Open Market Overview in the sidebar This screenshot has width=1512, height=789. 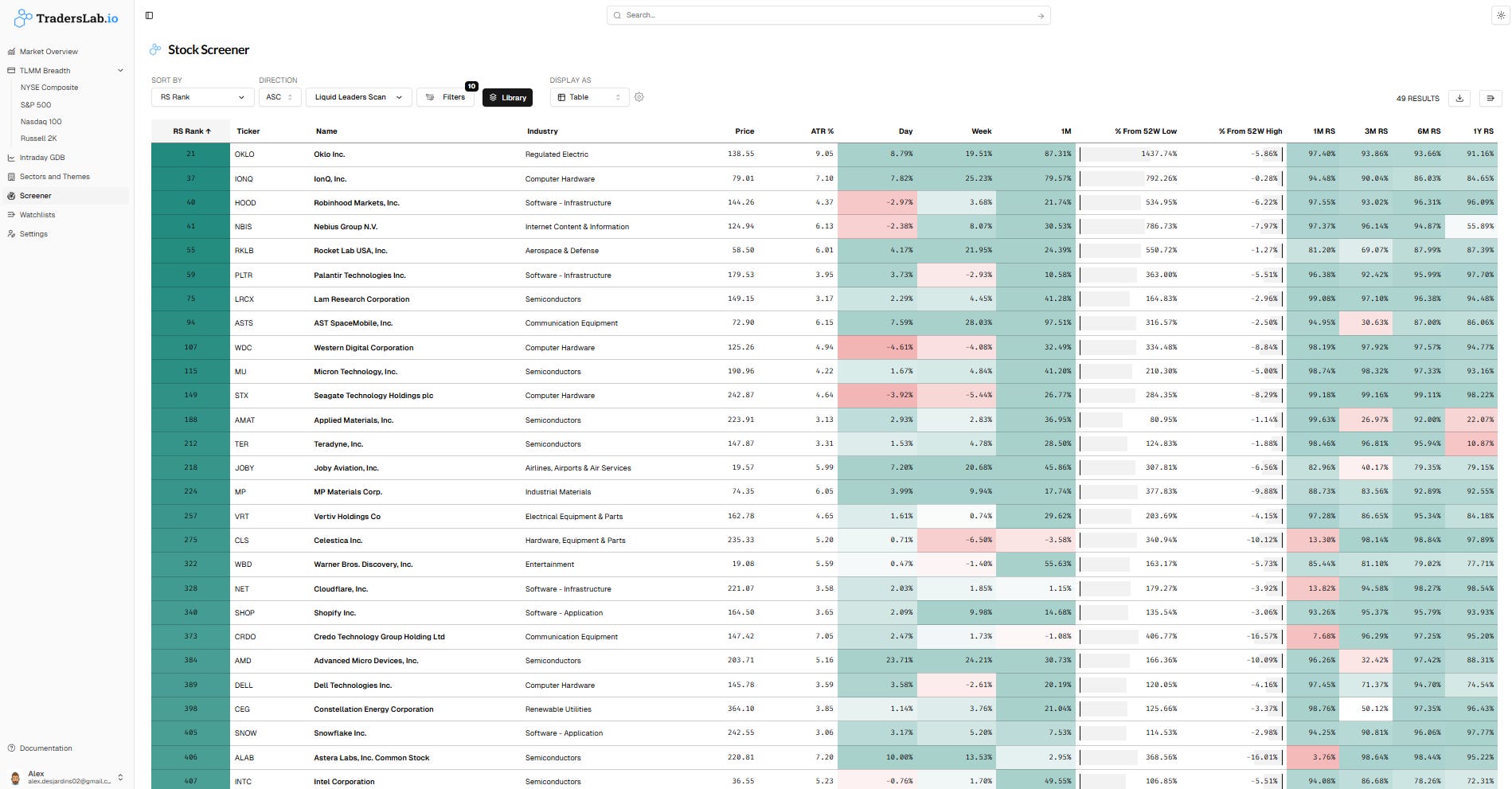(49, 52)
